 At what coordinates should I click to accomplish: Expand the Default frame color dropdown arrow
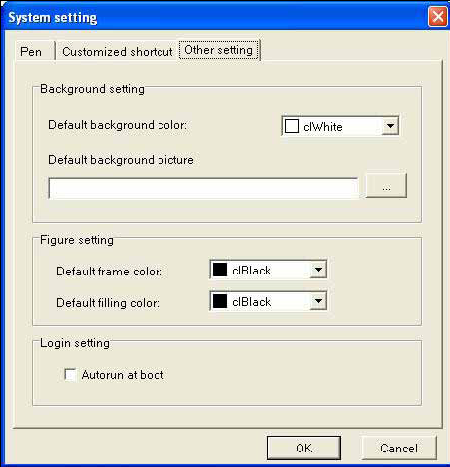pyautogui.click(x=318, y=269)
